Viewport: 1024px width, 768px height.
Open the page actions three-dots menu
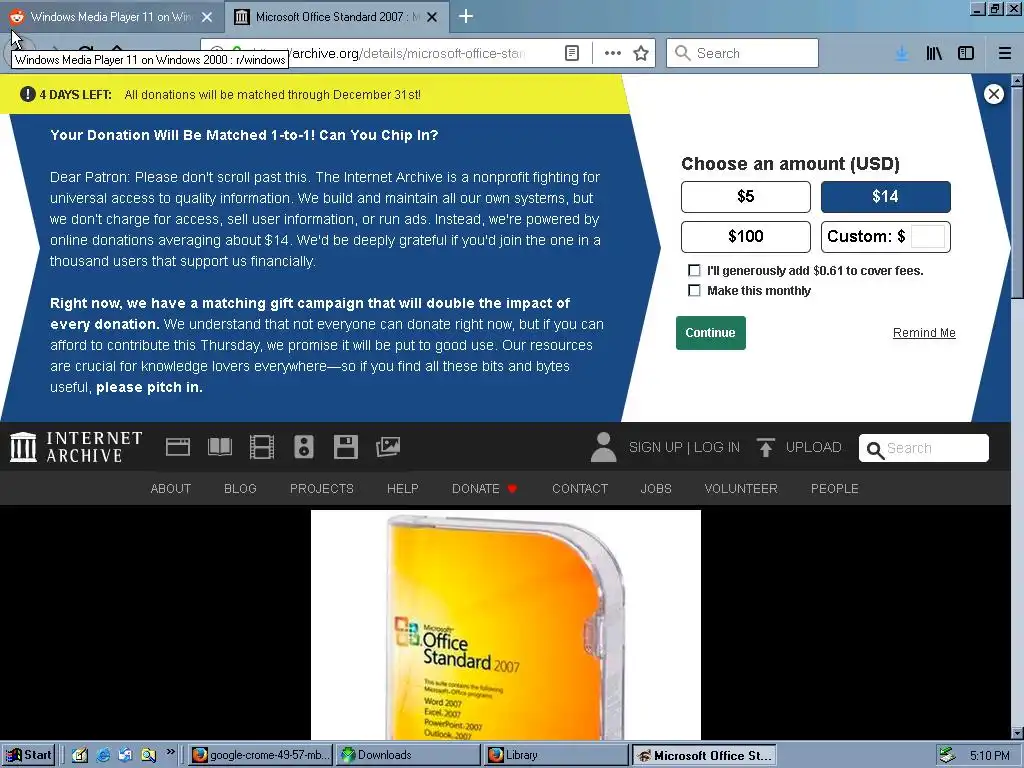coord(613,54)
